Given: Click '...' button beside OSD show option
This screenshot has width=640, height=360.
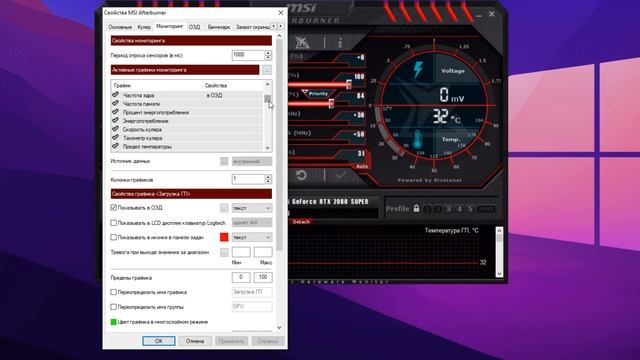Looking at the screenshot, I should 224,208.
